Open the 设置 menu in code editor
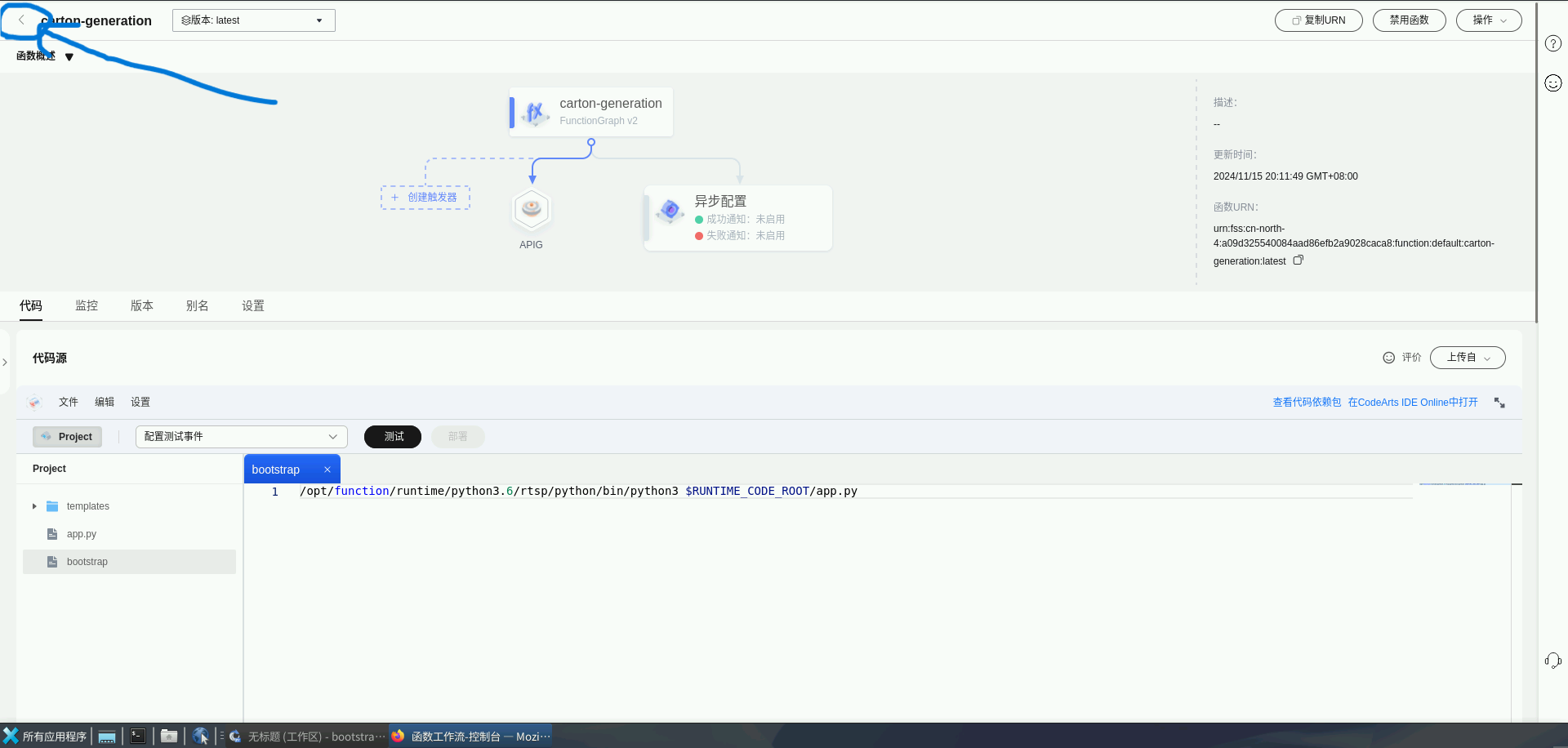Screen dimensions: 1568x748 (140, 402)
